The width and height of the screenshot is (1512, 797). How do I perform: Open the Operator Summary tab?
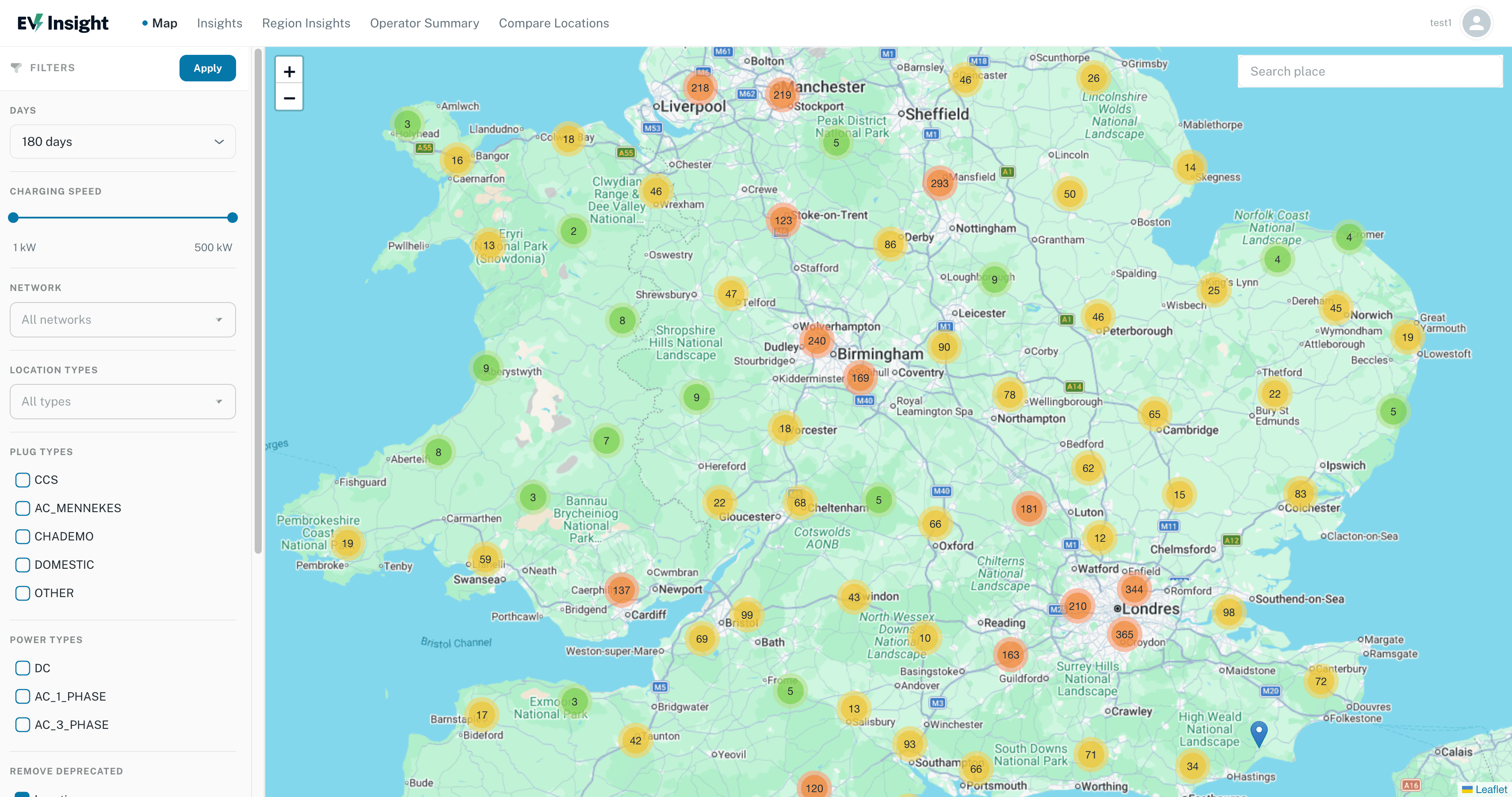(x=424, y=23)
